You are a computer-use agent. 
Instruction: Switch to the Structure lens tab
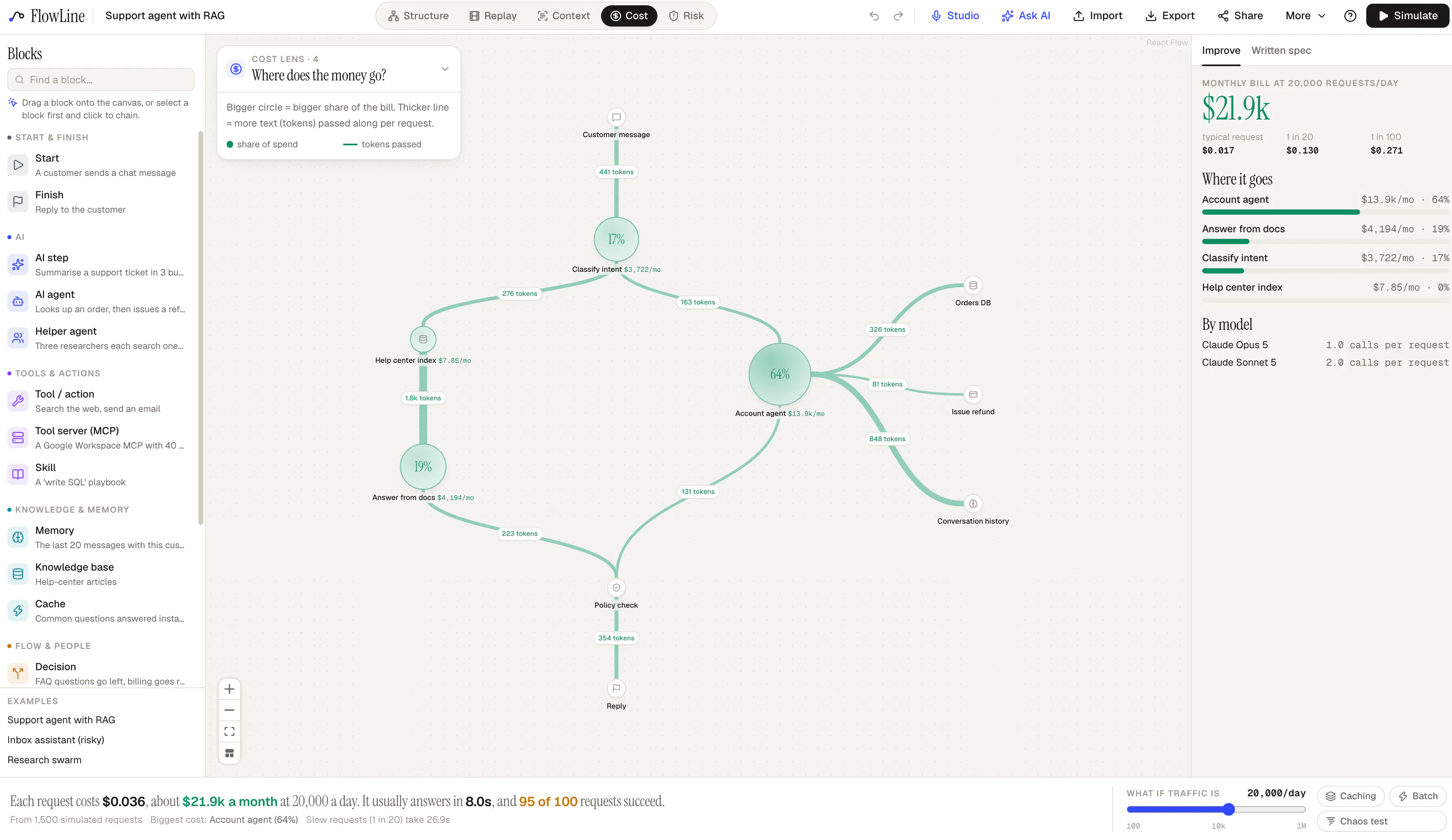coord(418,16)
